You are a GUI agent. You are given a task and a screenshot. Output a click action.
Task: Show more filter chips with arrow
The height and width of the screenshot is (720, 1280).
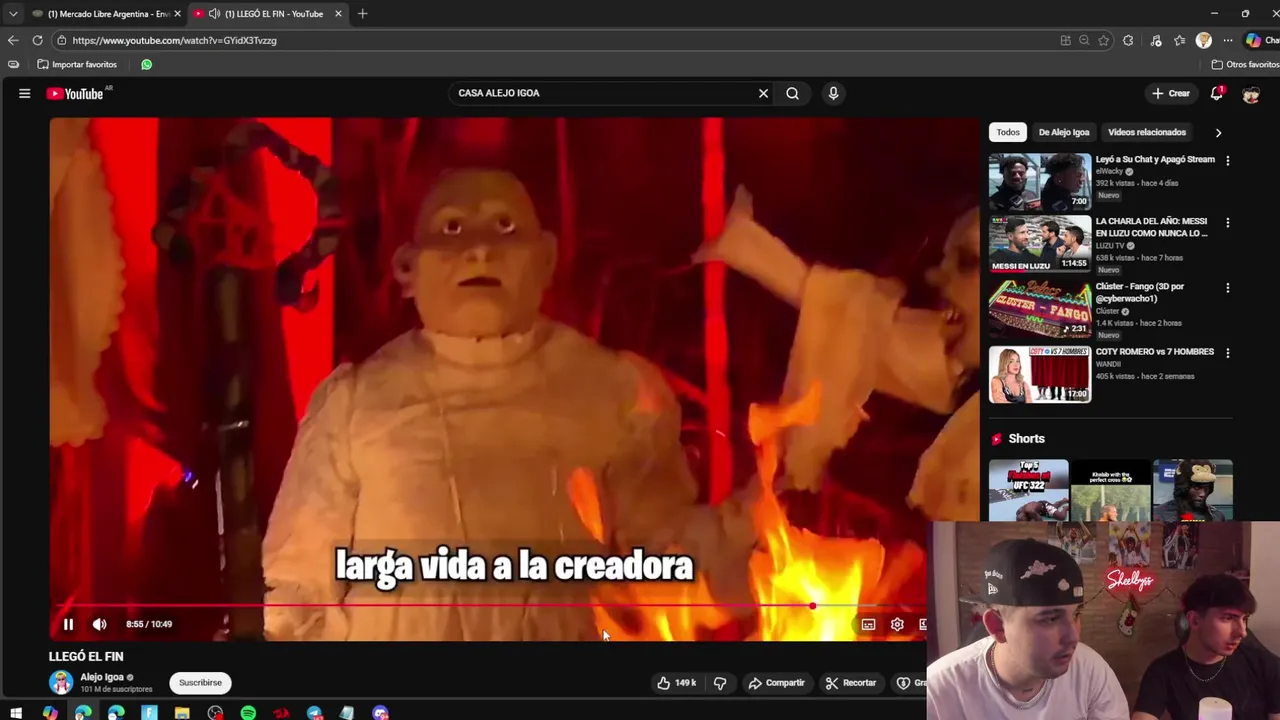click(1218, 132)
